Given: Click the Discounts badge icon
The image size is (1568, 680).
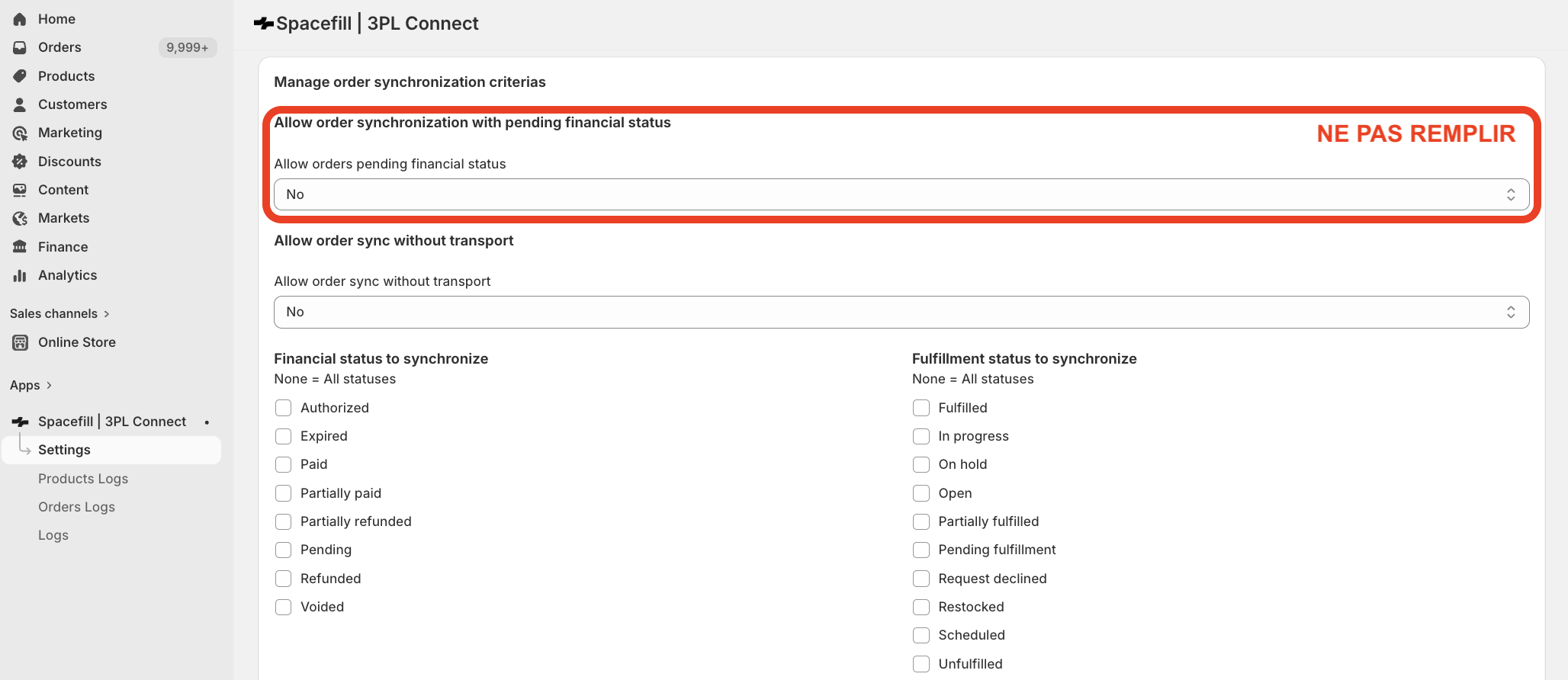Looking at the screenshot, I should tap(20, 162).
